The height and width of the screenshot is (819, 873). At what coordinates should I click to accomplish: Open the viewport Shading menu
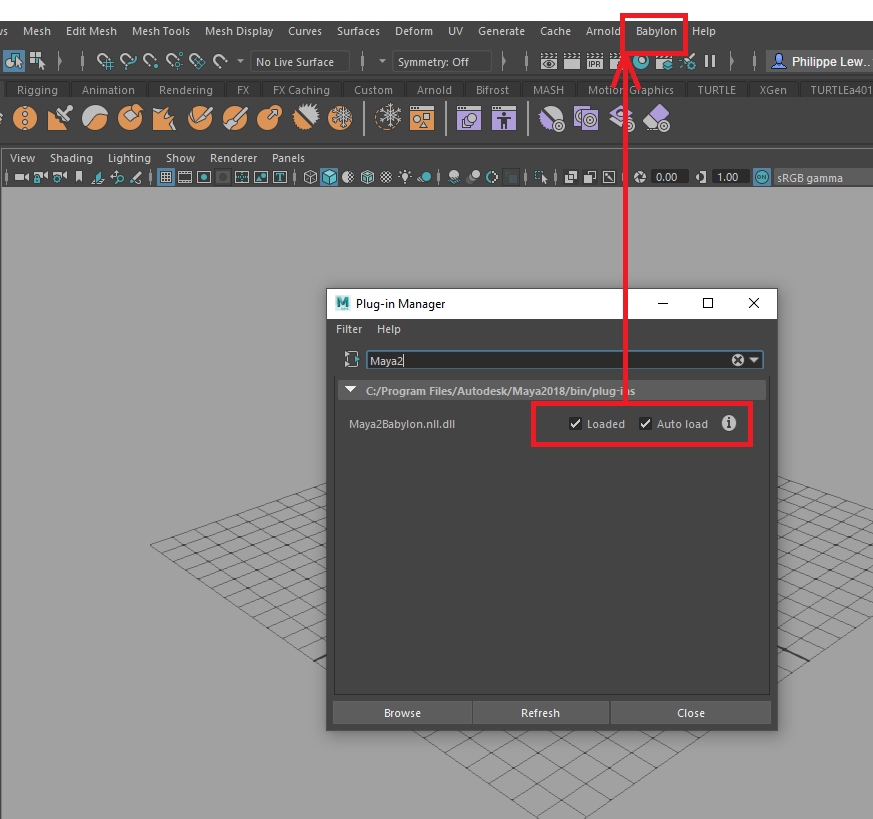(71, 158)
